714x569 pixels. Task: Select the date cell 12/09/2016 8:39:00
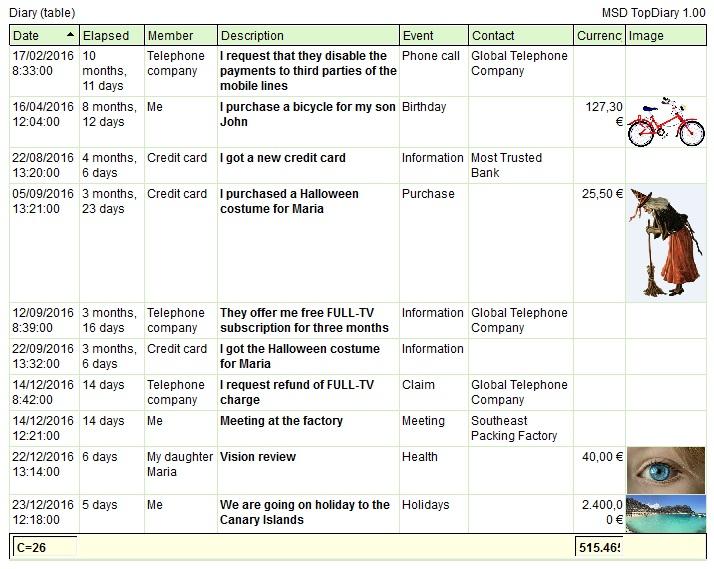coord(43,320)
